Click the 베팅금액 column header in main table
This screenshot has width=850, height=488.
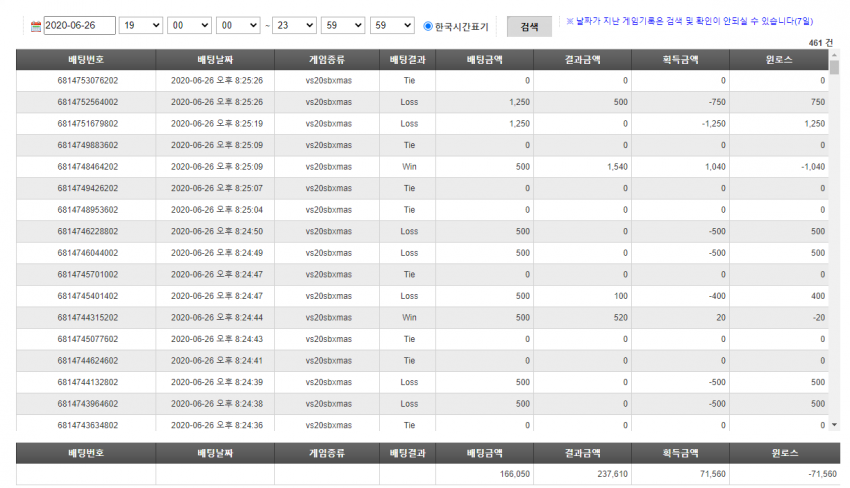point(485,60)
